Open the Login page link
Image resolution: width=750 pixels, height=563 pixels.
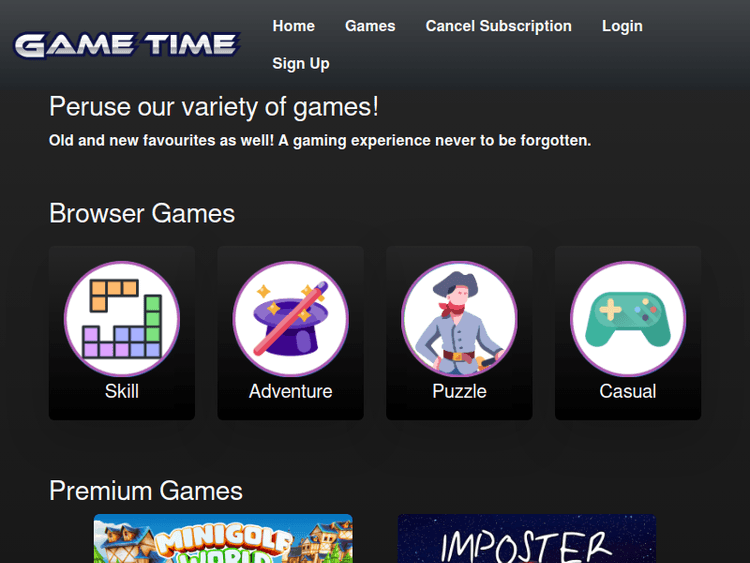(622, 26)
